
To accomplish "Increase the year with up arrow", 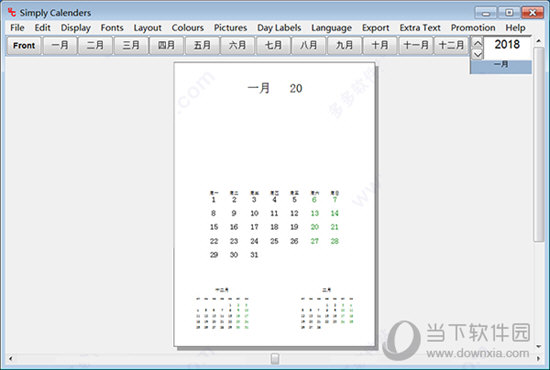I will pyautogui.click(x=477, y=43).
